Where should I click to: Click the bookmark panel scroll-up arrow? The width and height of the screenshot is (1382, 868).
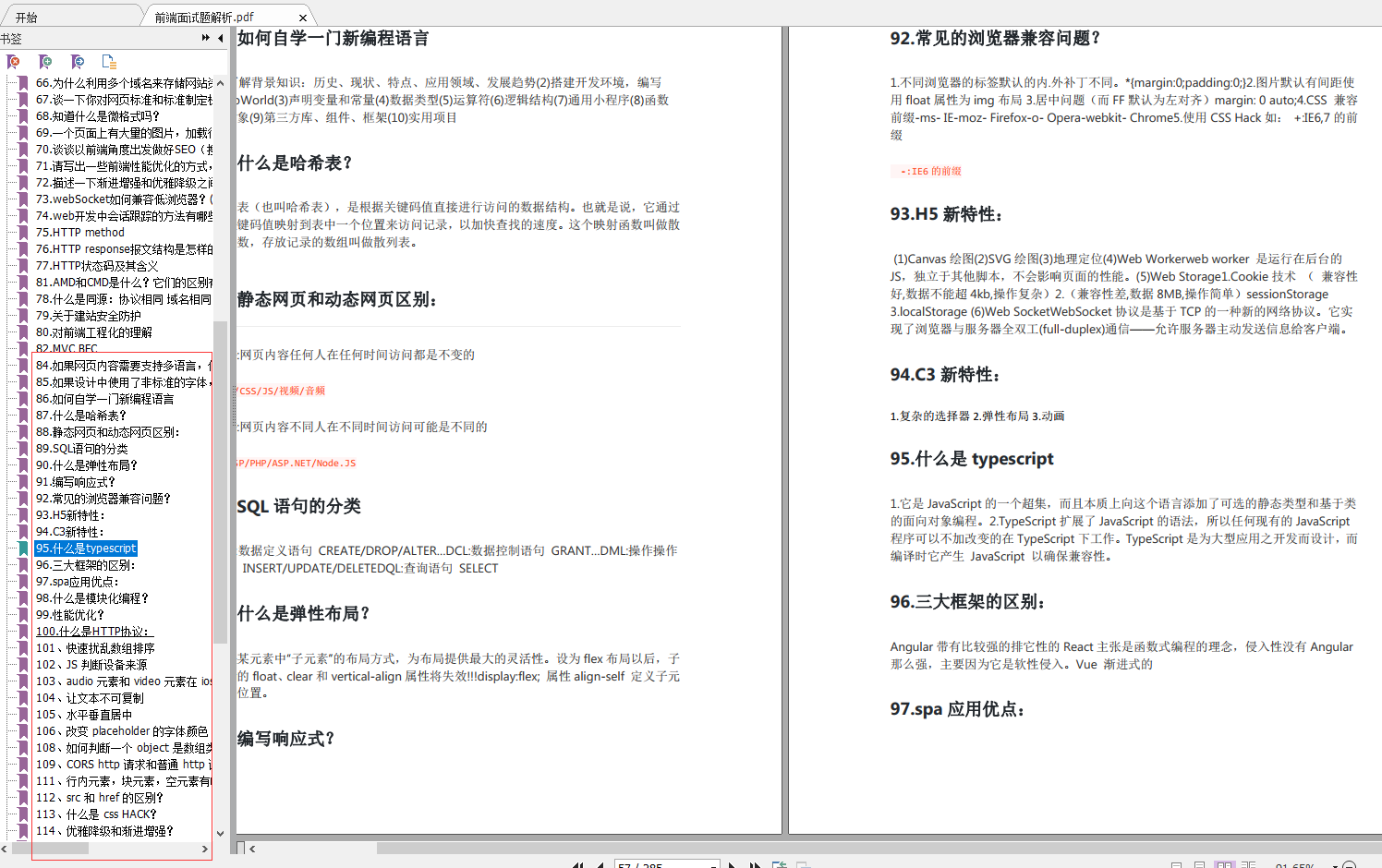click(x=220, y=82)
